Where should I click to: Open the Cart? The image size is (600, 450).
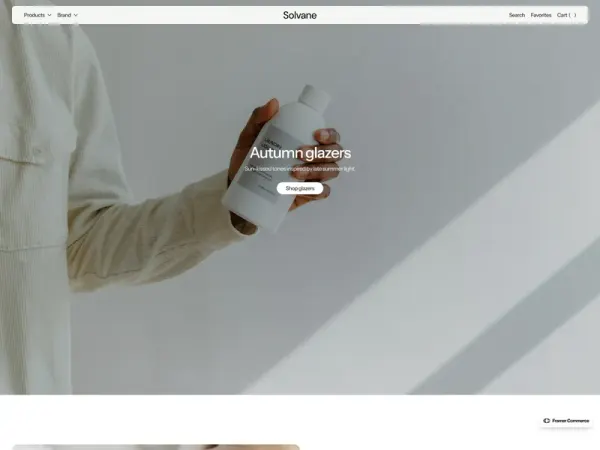click(x=566, y=15)
